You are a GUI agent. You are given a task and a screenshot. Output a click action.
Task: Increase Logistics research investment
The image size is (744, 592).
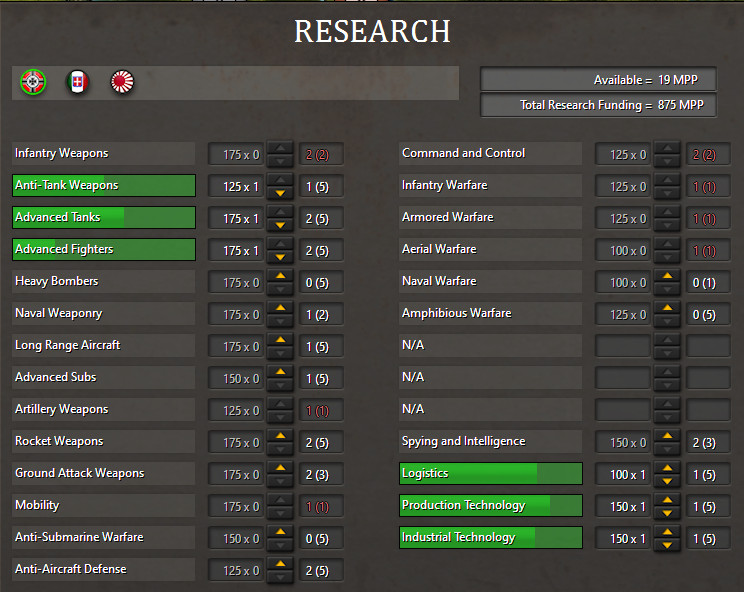click(668, 468)
